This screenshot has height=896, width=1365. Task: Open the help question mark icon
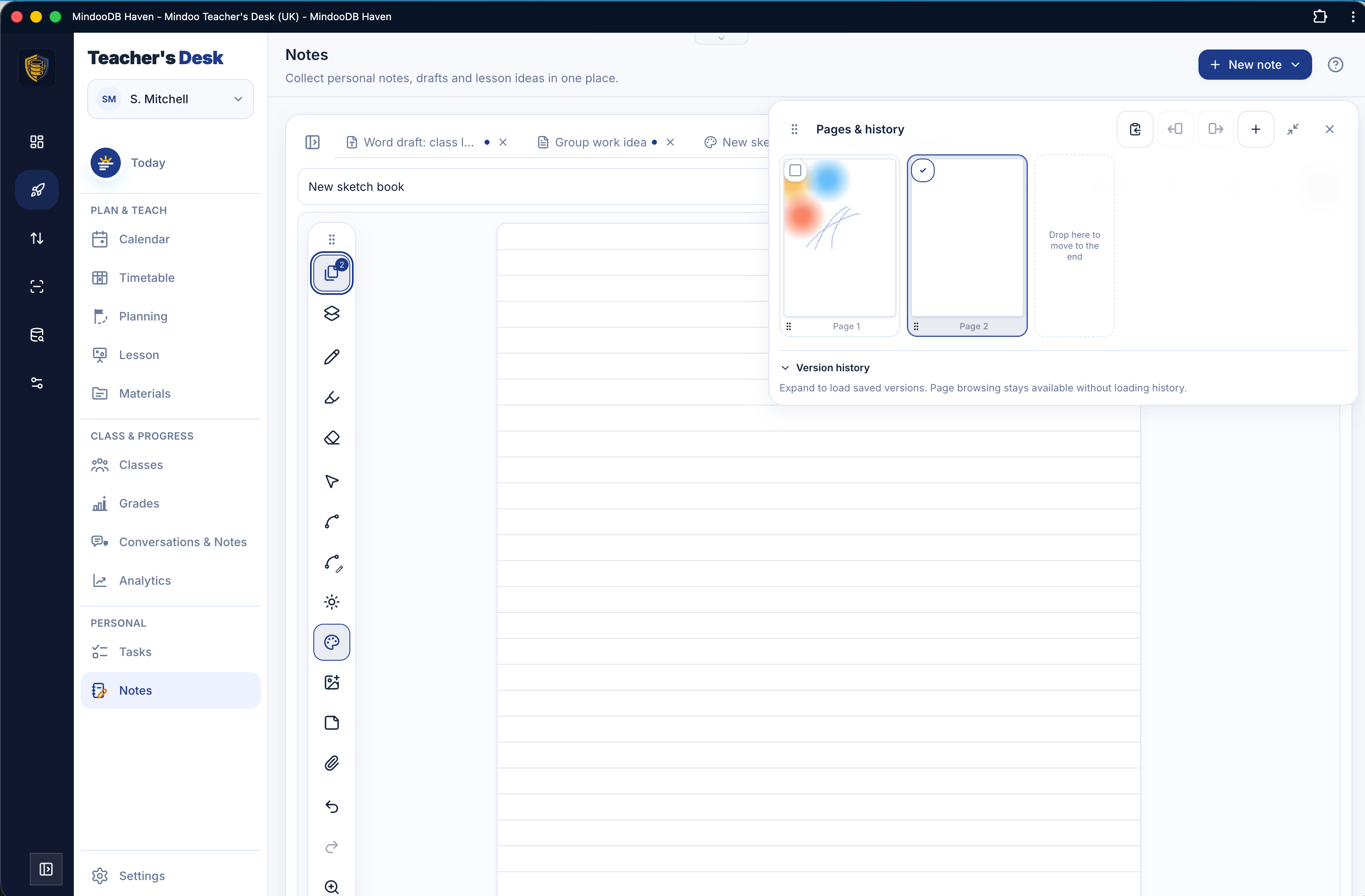(1335, 65)
